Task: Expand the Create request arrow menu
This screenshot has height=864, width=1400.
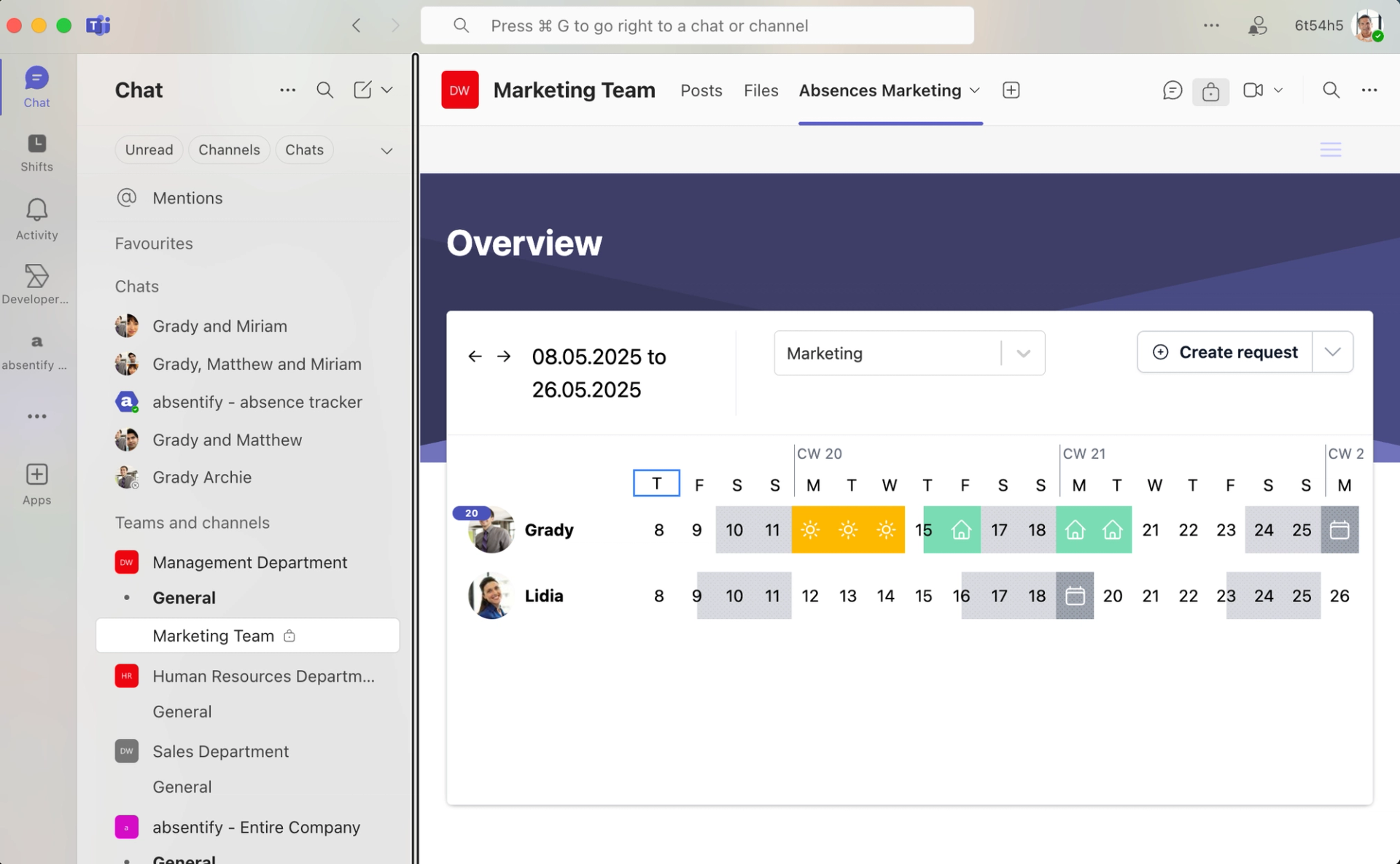Action: pyautogui.click(x=1332, y=352)
